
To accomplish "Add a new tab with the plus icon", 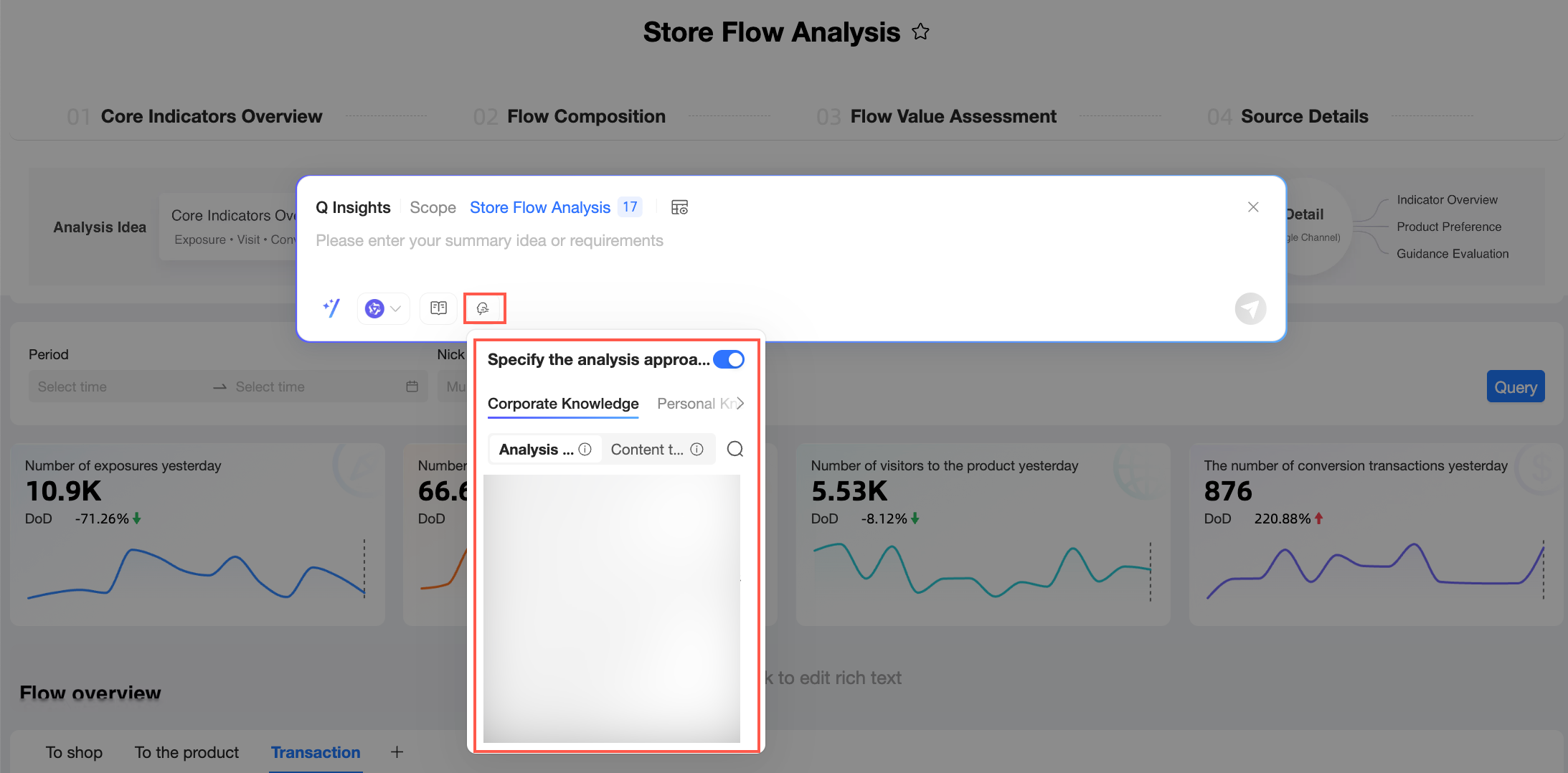I will pos(397,752).
